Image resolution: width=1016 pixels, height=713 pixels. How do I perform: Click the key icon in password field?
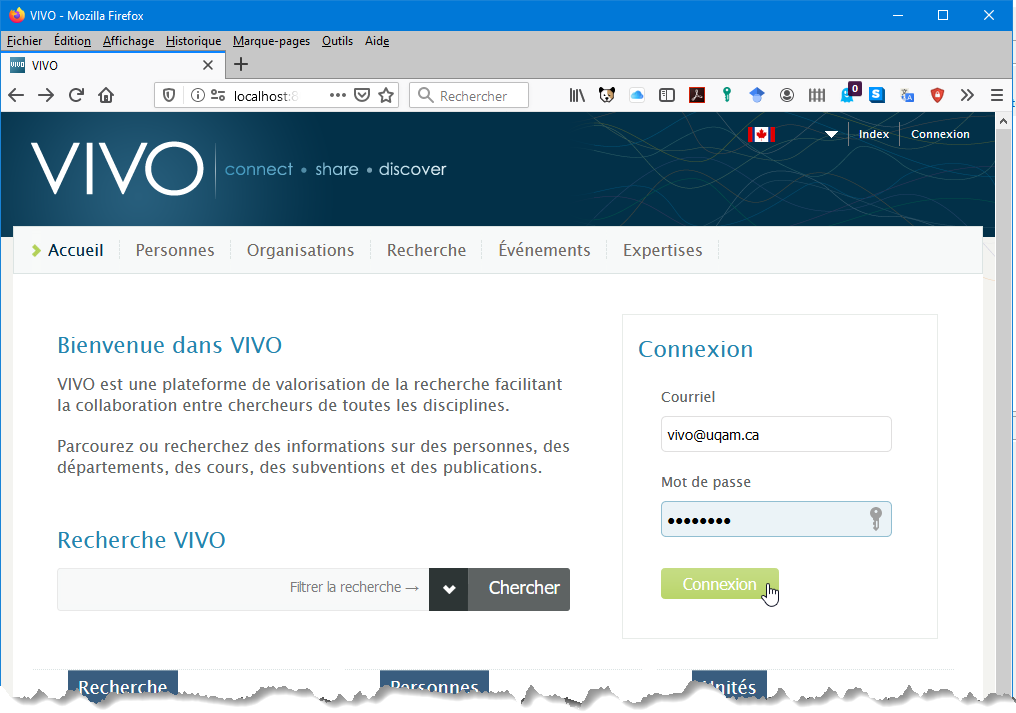[875, 519]
